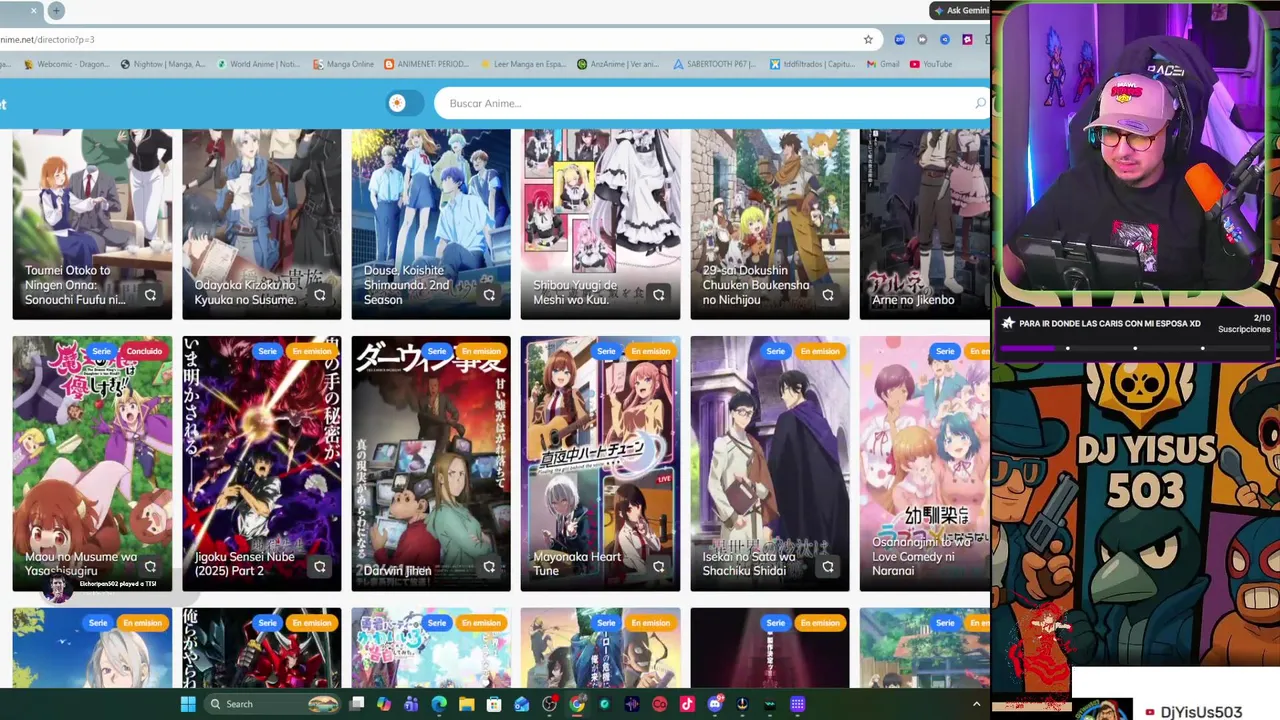The width and height of the screenshot is (1280, 720).
Task: Open a new browser tab
Action: click(56, 11)
